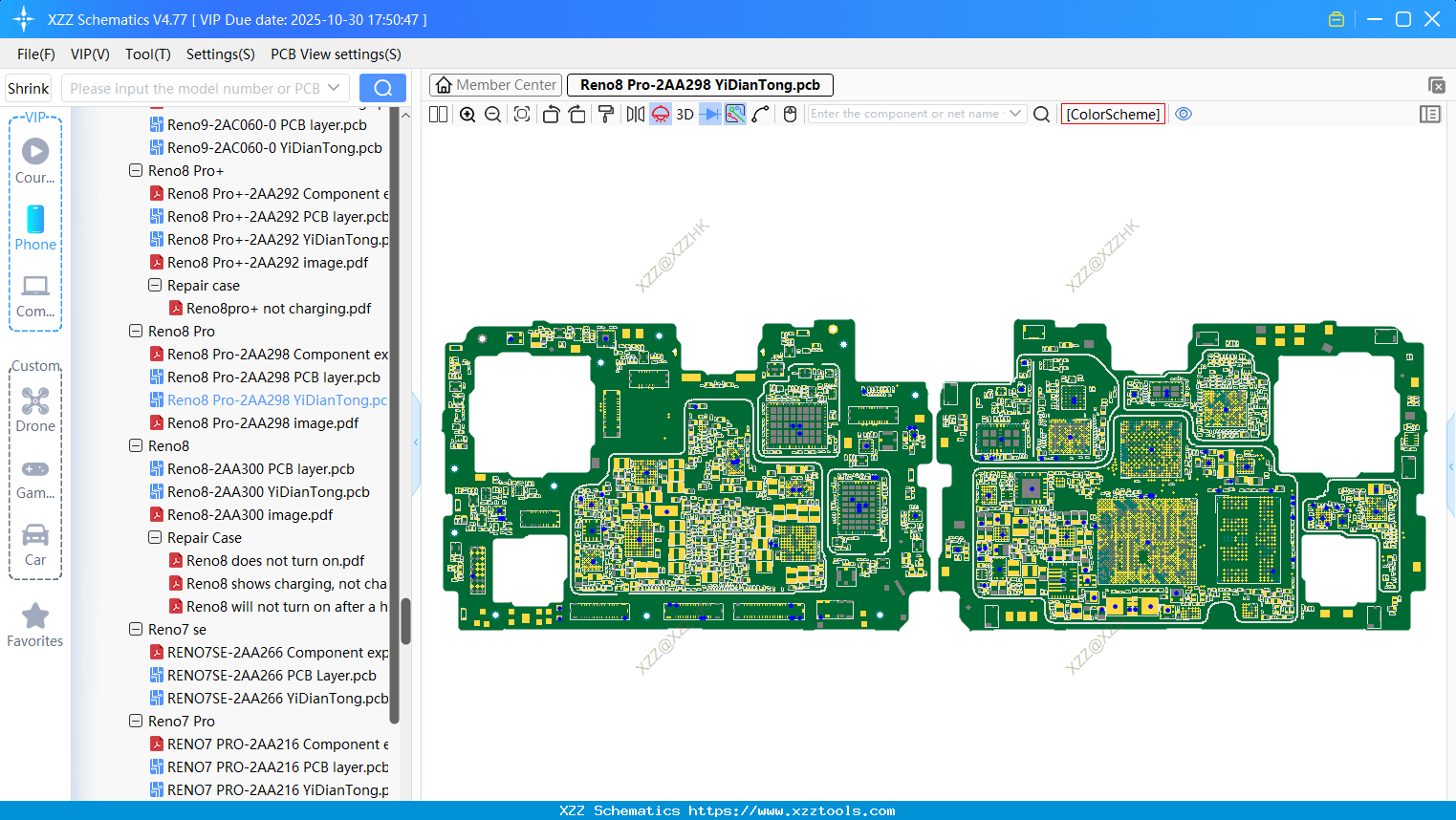
Task: Click the Shrink button
Action: 28,89
